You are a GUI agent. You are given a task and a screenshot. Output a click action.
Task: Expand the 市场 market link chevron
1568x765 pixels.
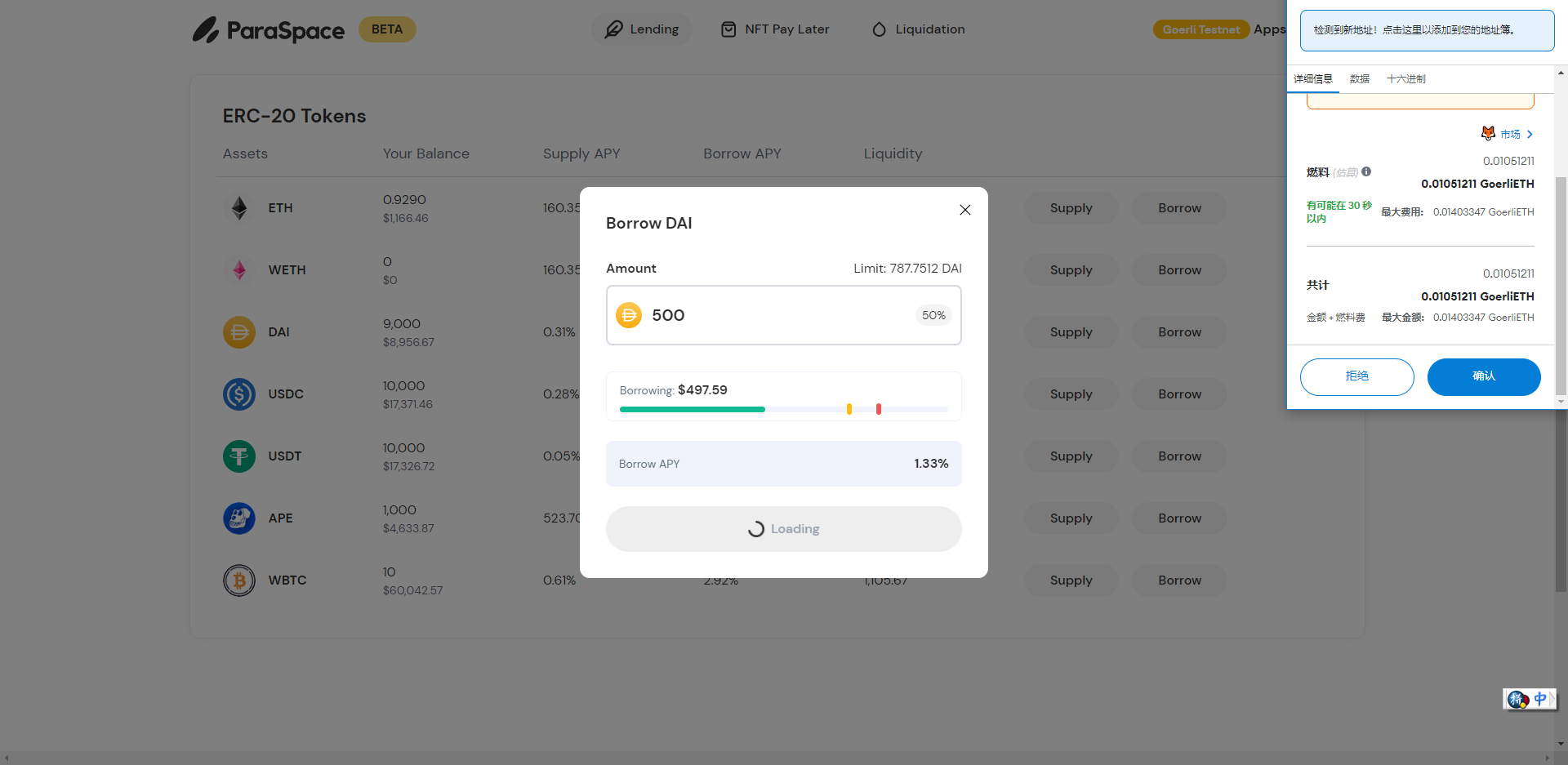(x=1530, y=135)
